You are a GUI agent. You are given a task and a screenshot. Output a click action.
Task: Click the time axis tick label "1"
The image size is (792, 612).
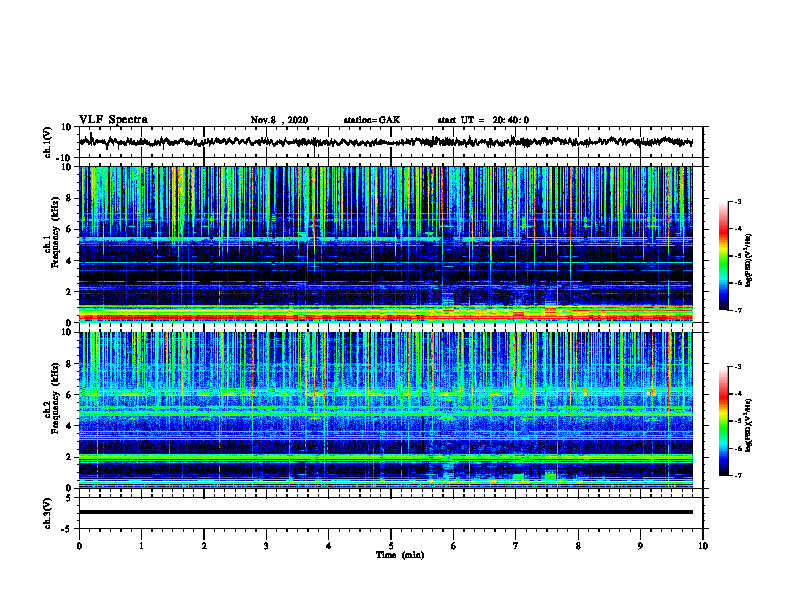click(141, 546)
